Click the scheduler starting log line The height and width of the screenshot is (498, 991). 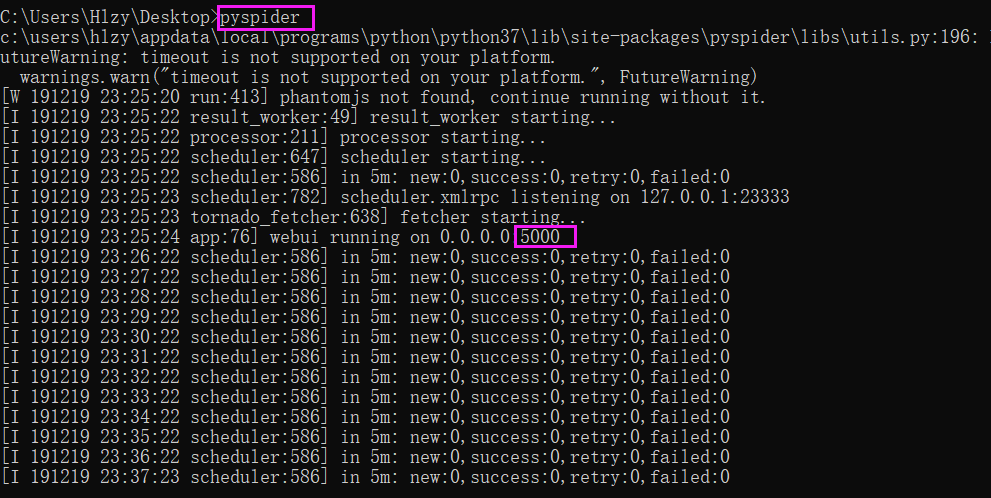(274, 157)
